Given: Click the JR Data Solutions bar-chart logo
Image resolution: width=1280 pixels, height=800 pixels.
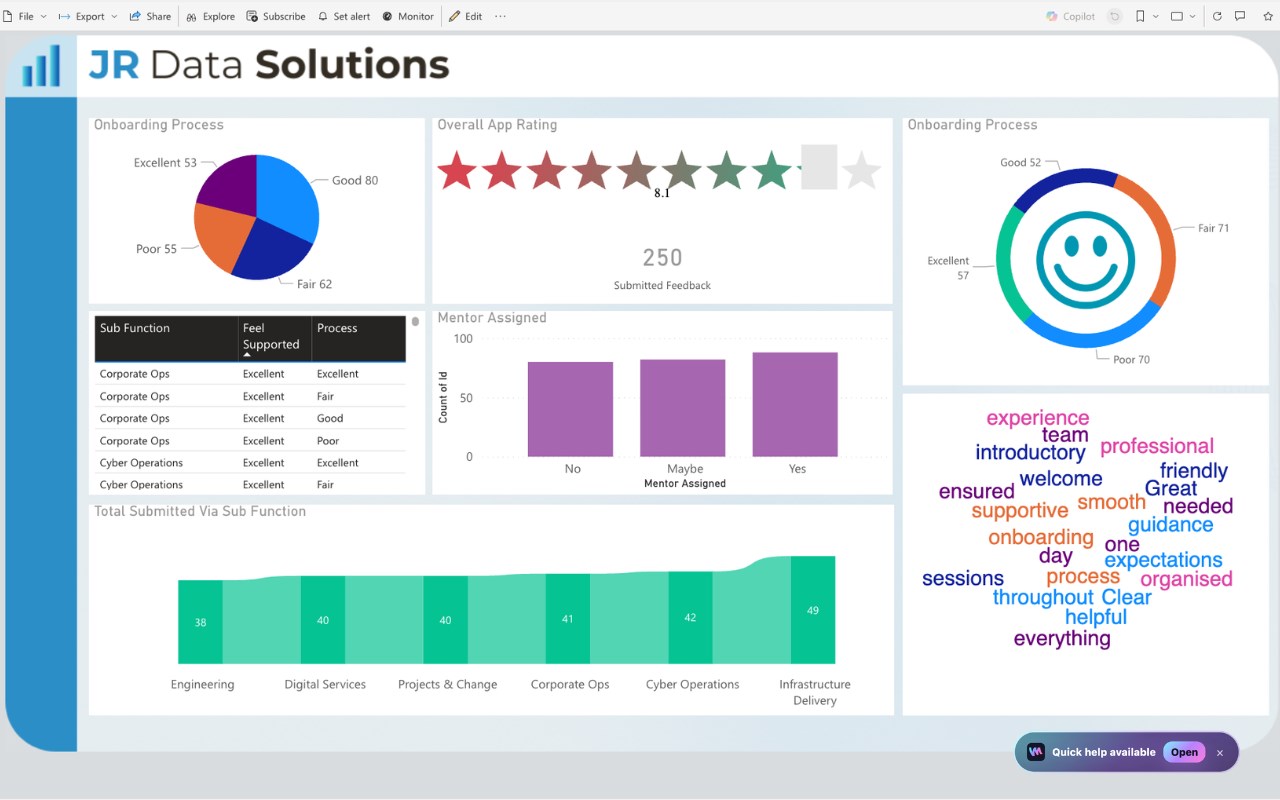Looking at the screenshot, I should tap(41, 65).
